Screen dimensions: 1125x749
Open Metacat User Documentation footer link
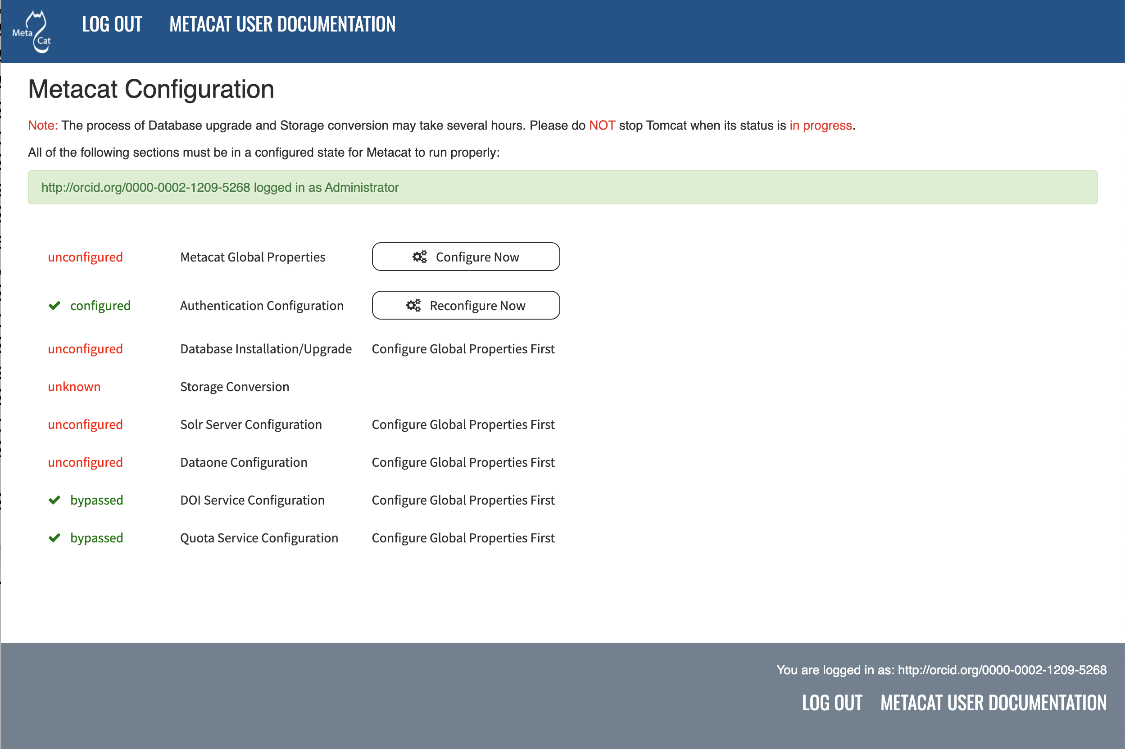993,703
